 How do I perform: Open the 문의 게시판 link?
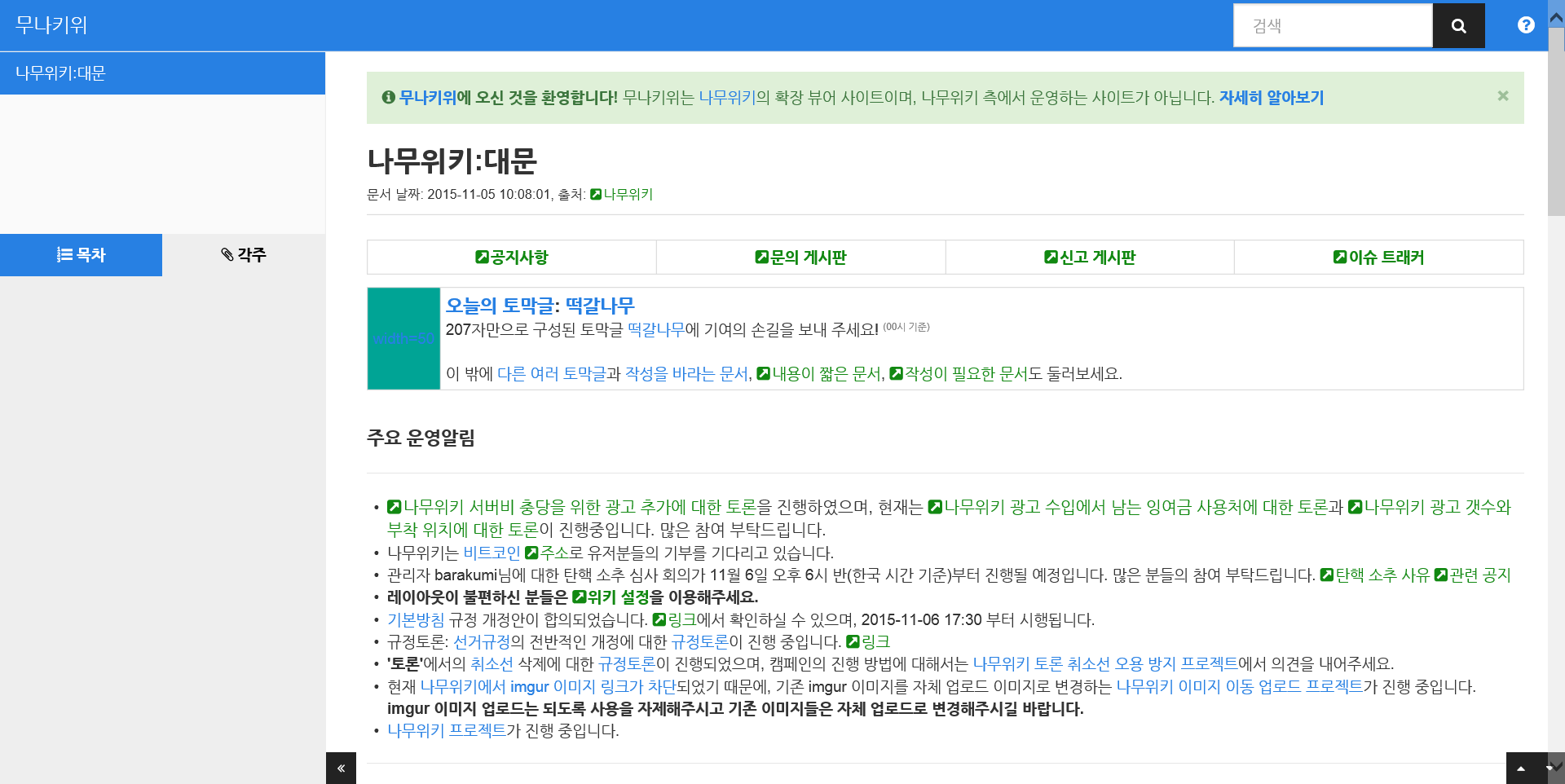(x=800, y=258)
